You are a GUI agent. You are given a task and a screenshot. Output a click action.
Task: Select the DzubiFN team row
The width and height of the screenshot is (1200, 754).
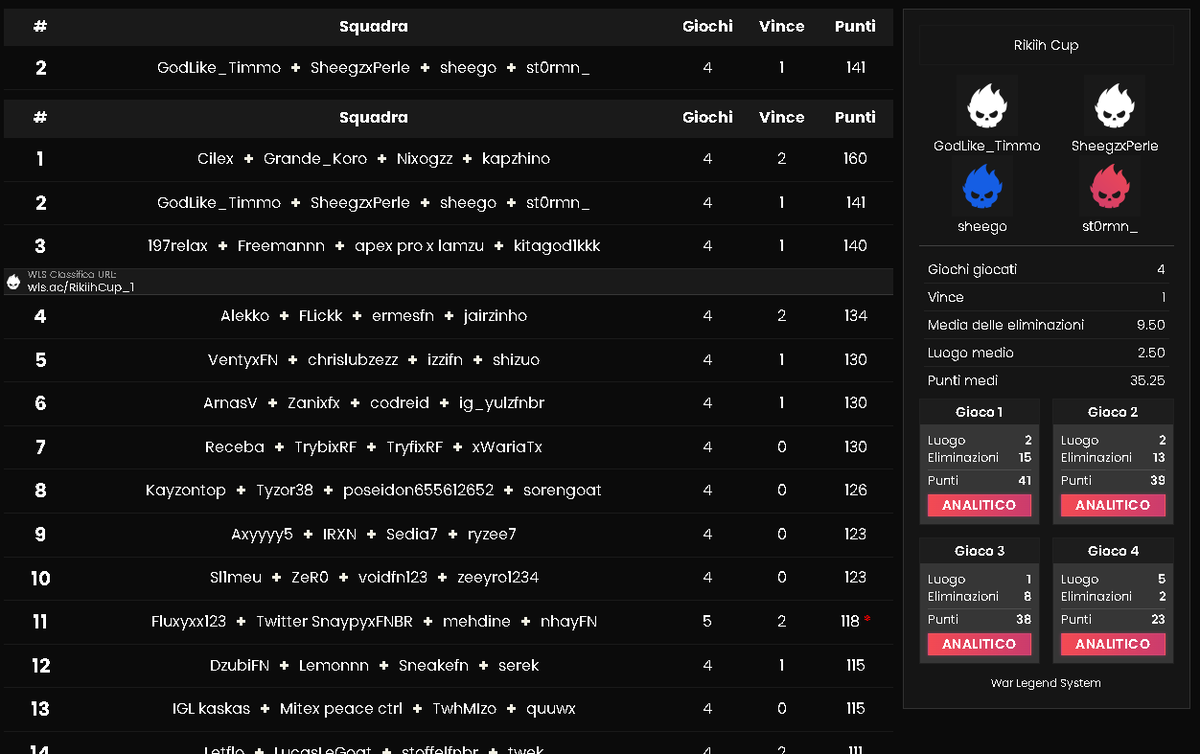(x=448, y=665)
